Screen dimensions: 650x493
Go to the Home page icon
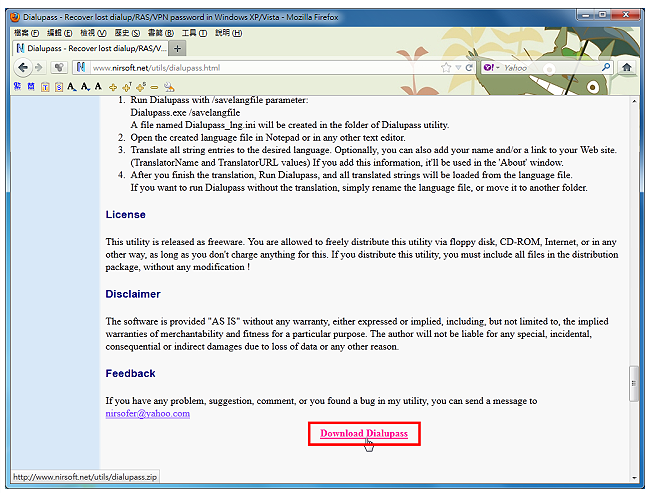point(627,67)
